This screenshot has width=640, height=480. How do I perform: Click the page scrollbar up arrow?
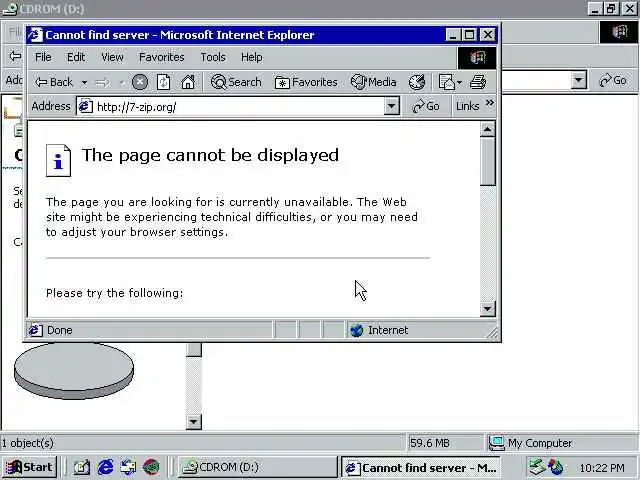487,130
